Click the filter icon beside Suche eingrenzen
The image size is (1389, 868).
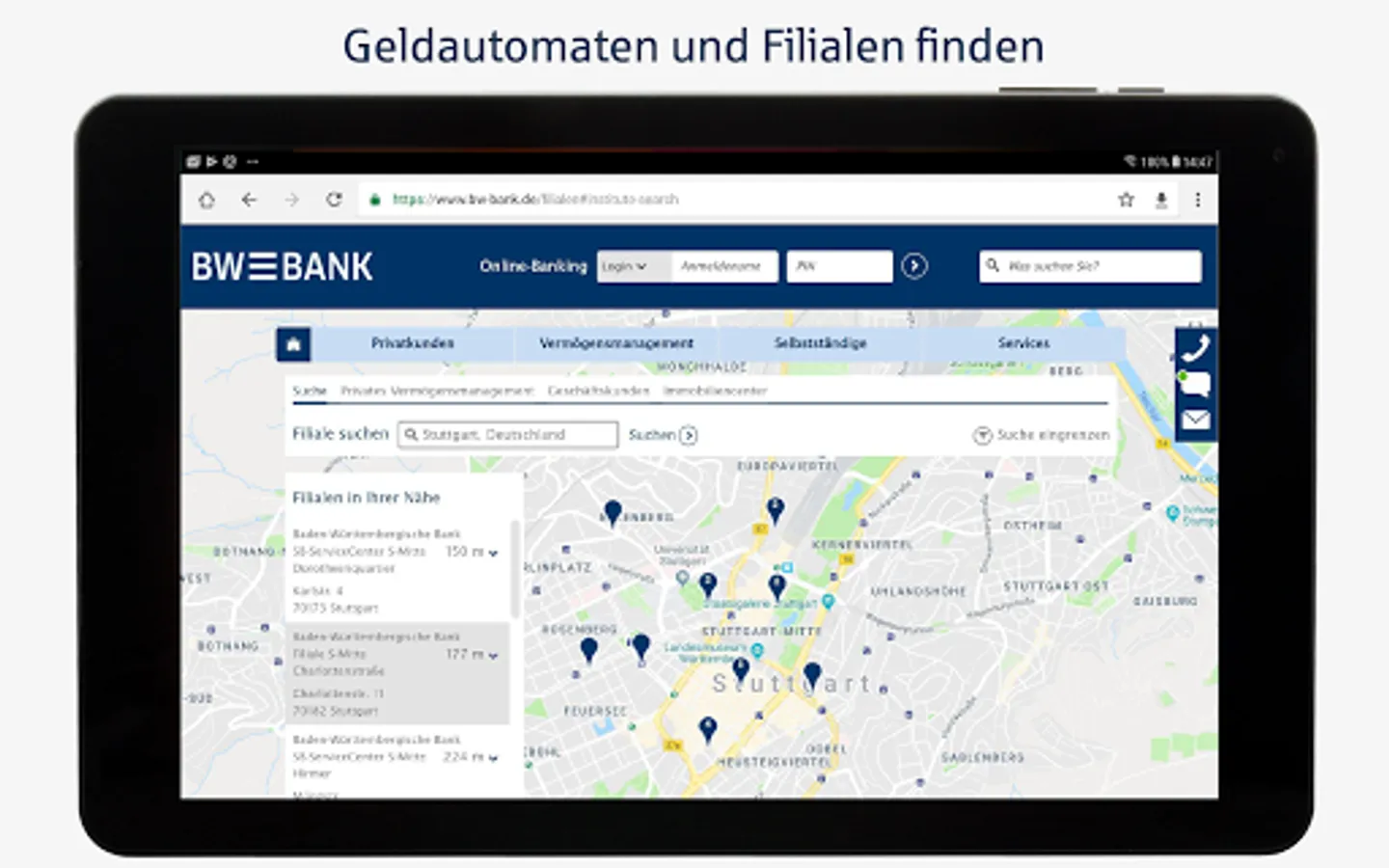click(982, 436)
